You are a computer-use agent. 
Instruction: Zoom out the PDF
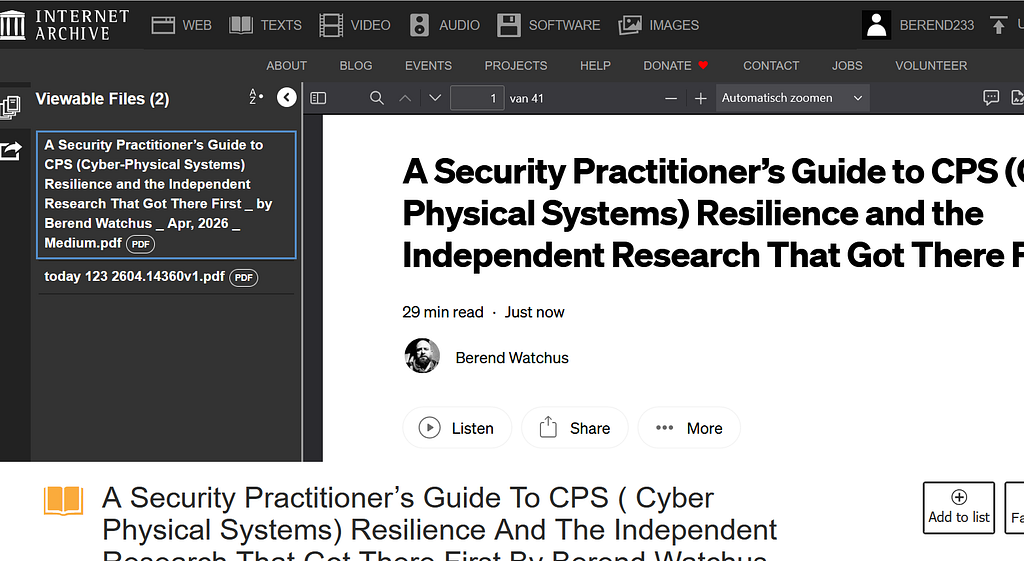tap(671, 99)
